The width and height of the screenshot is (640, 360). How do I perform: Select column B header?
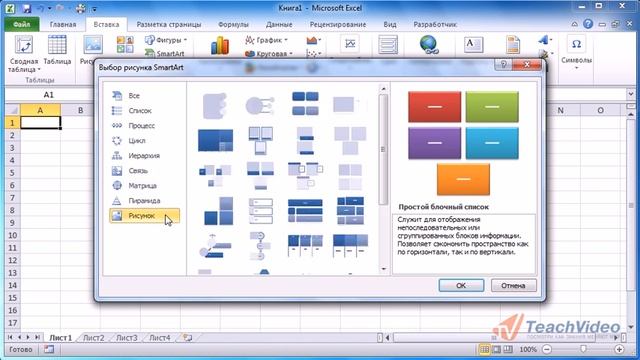point(80,110)
